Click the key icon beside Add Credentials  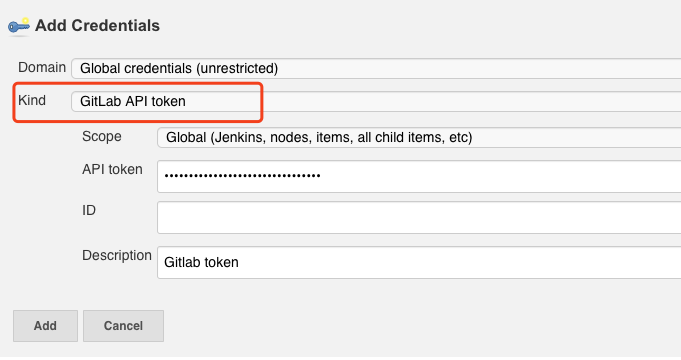click(19, 26)
